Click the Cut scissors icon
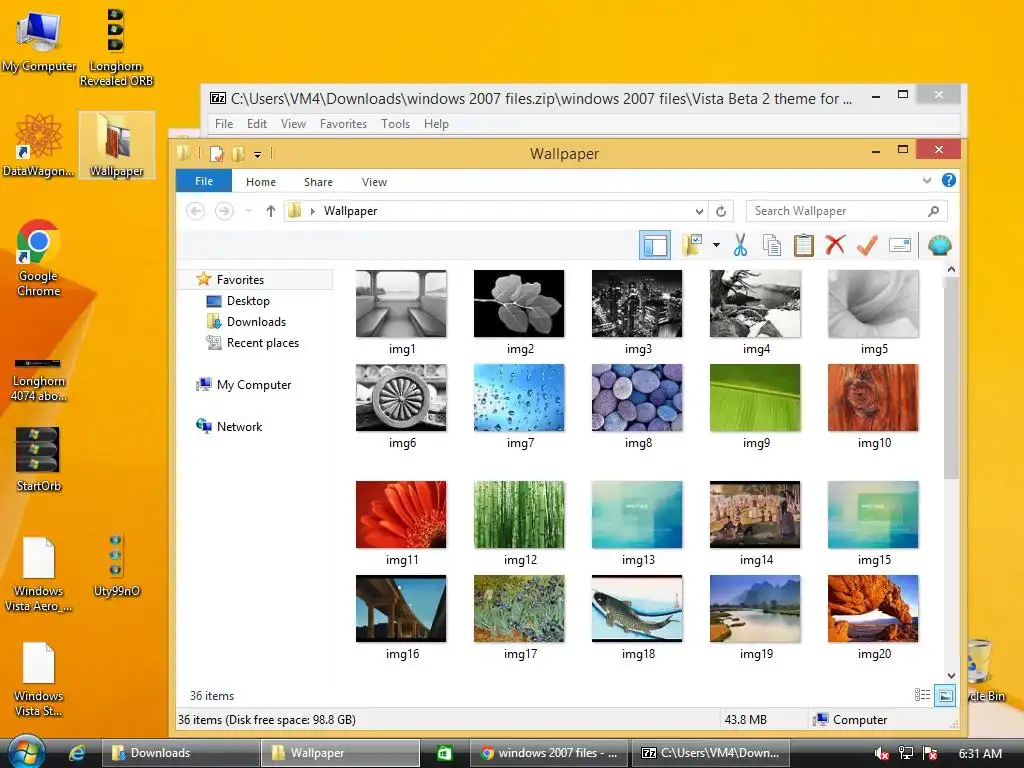Viewport: 1024px width, 768px height. (740, 246)
